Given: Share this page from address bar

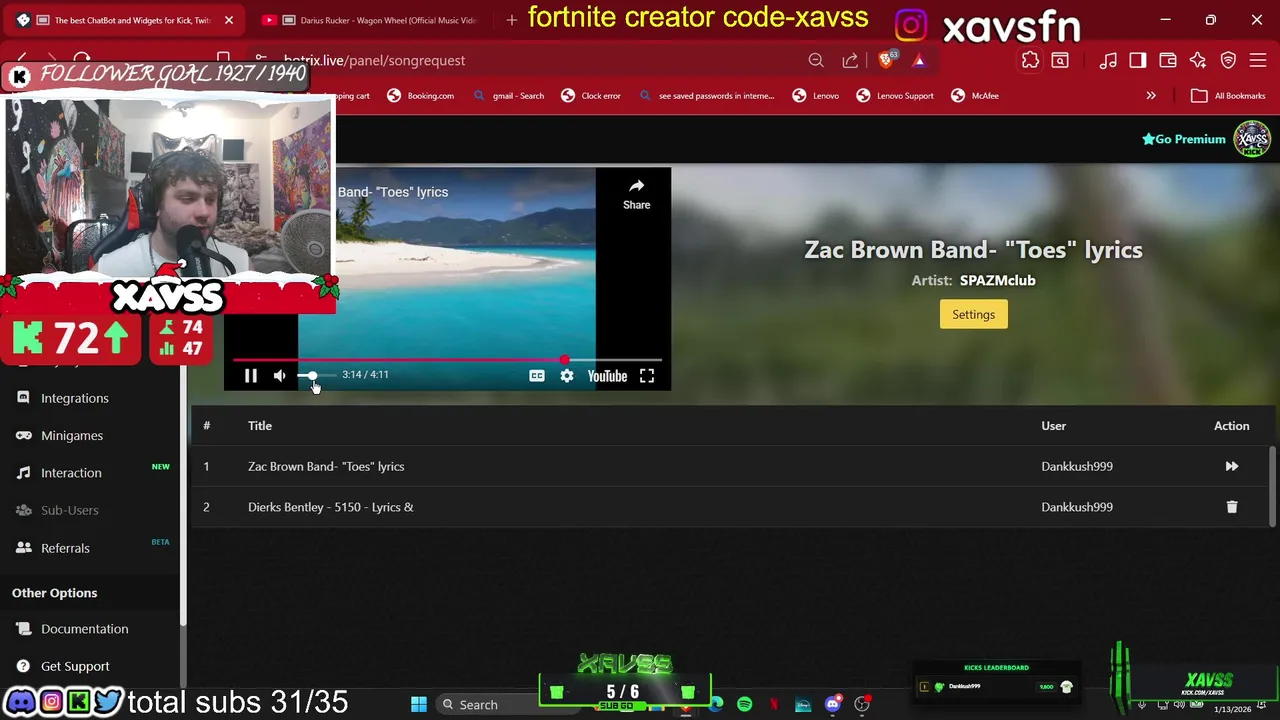Looking at the screenshot, I should (850, 61).
